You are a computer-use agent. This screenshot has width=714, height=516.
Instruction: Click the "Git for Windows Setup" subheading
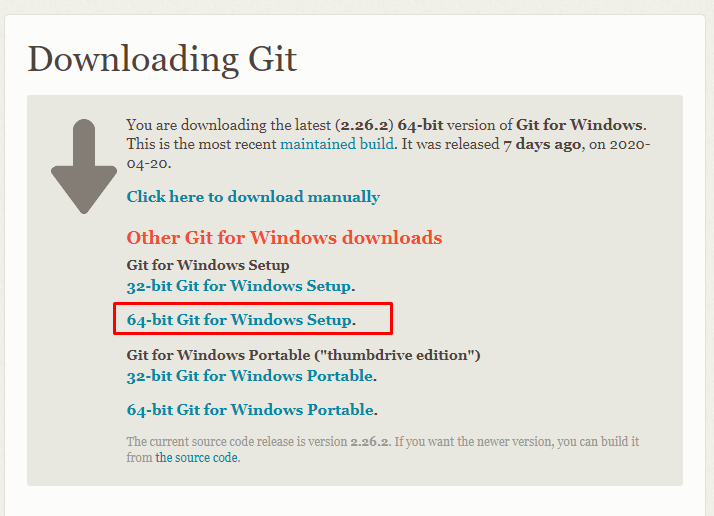point(208,265)
